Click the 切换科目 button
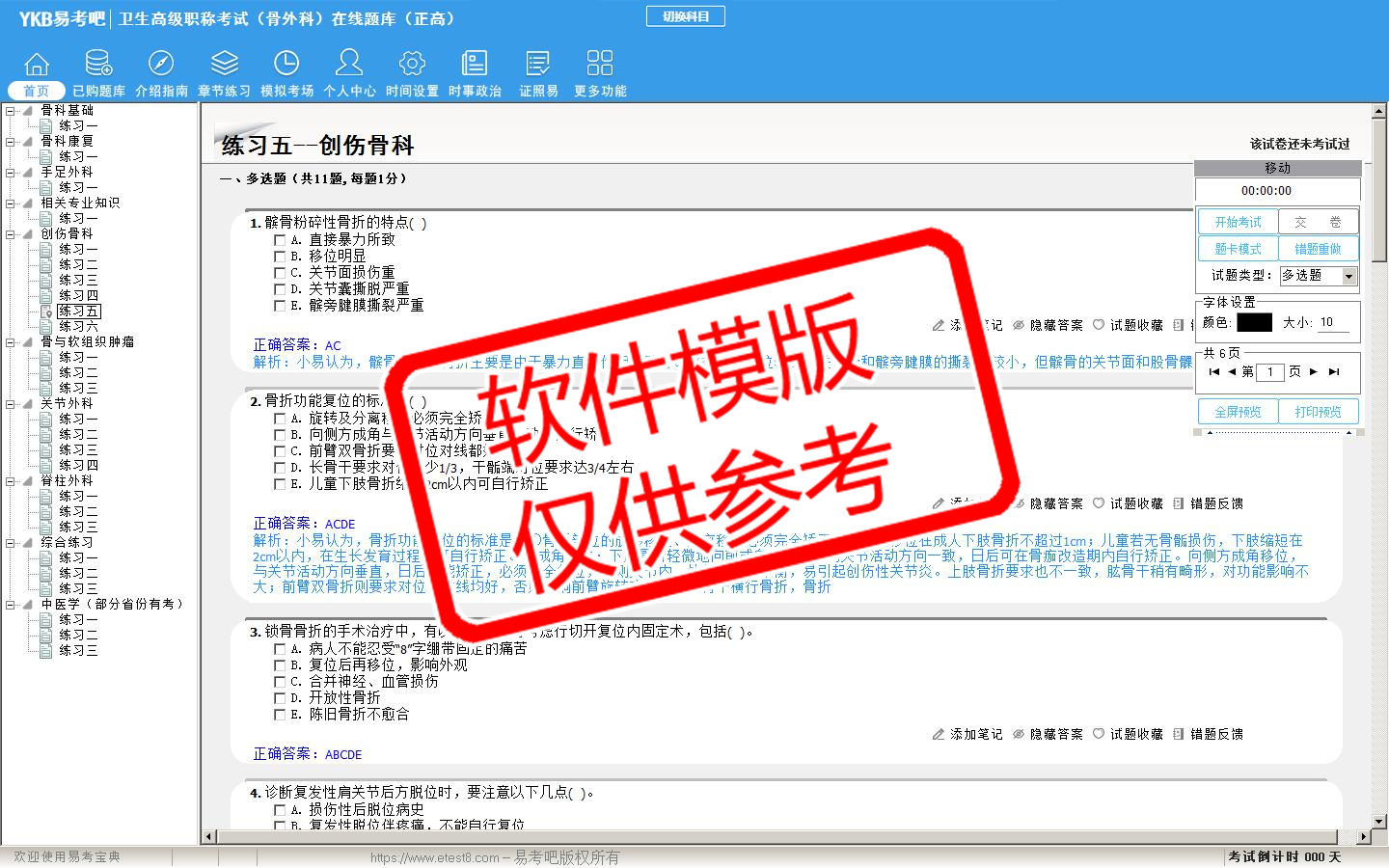The image size is (1389, 868). (x=686, y=16)
